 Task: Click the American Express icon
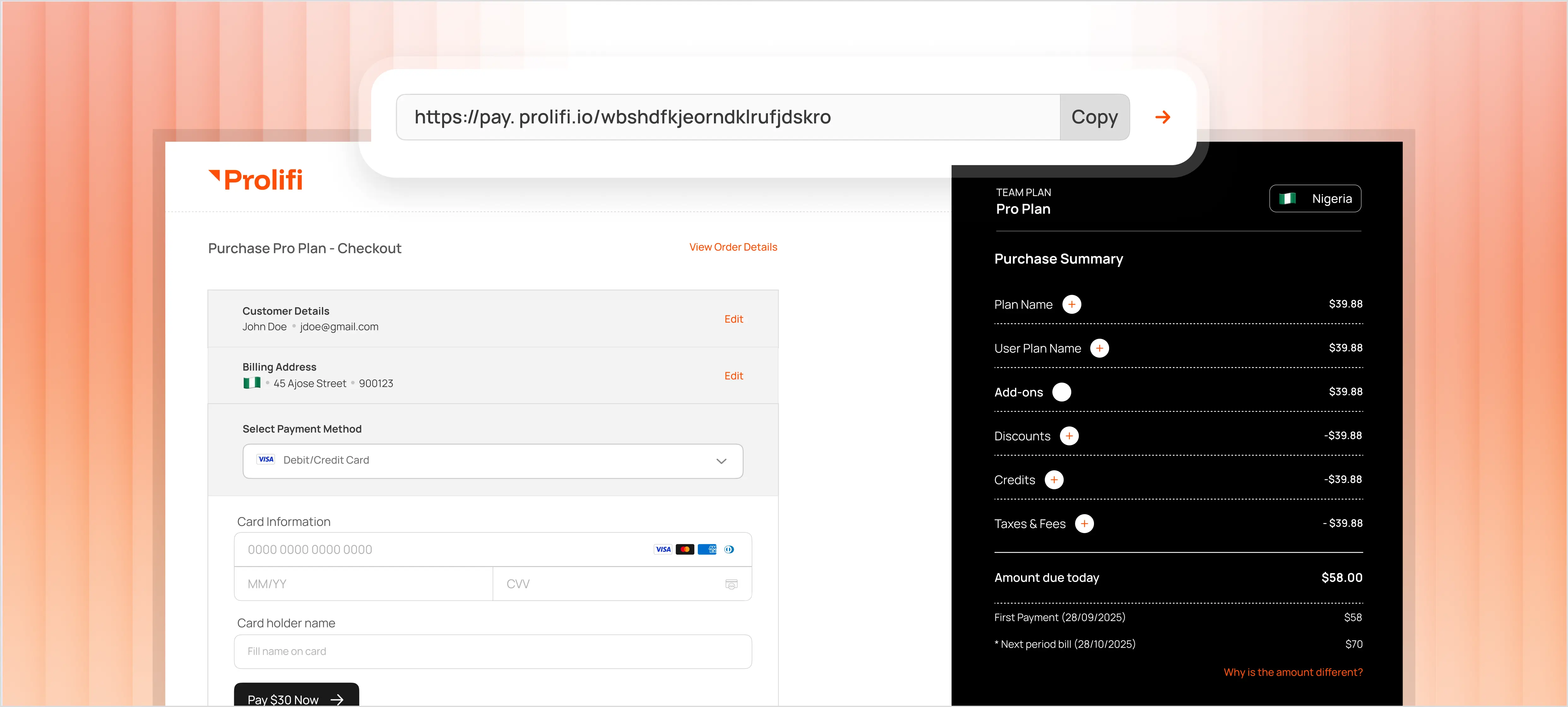(707, 549)
